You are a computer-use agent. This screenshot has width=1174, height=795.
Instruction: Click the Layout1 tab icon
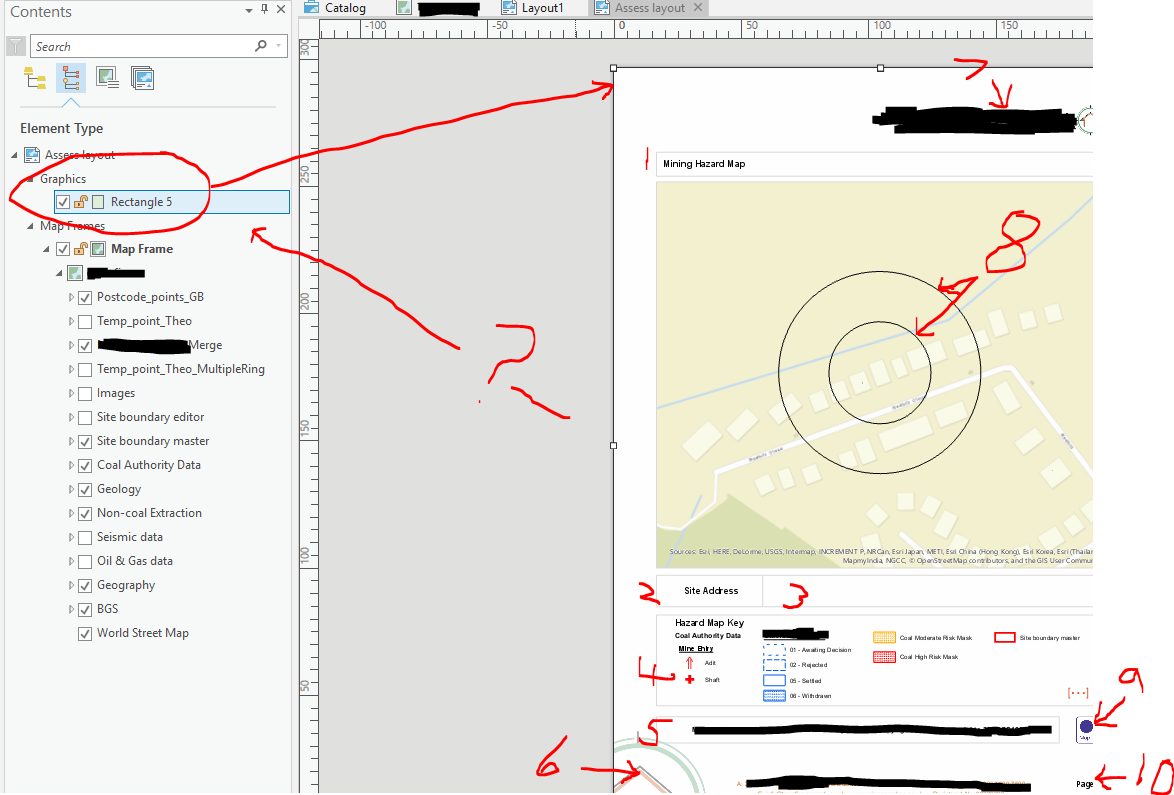[509, 7]
